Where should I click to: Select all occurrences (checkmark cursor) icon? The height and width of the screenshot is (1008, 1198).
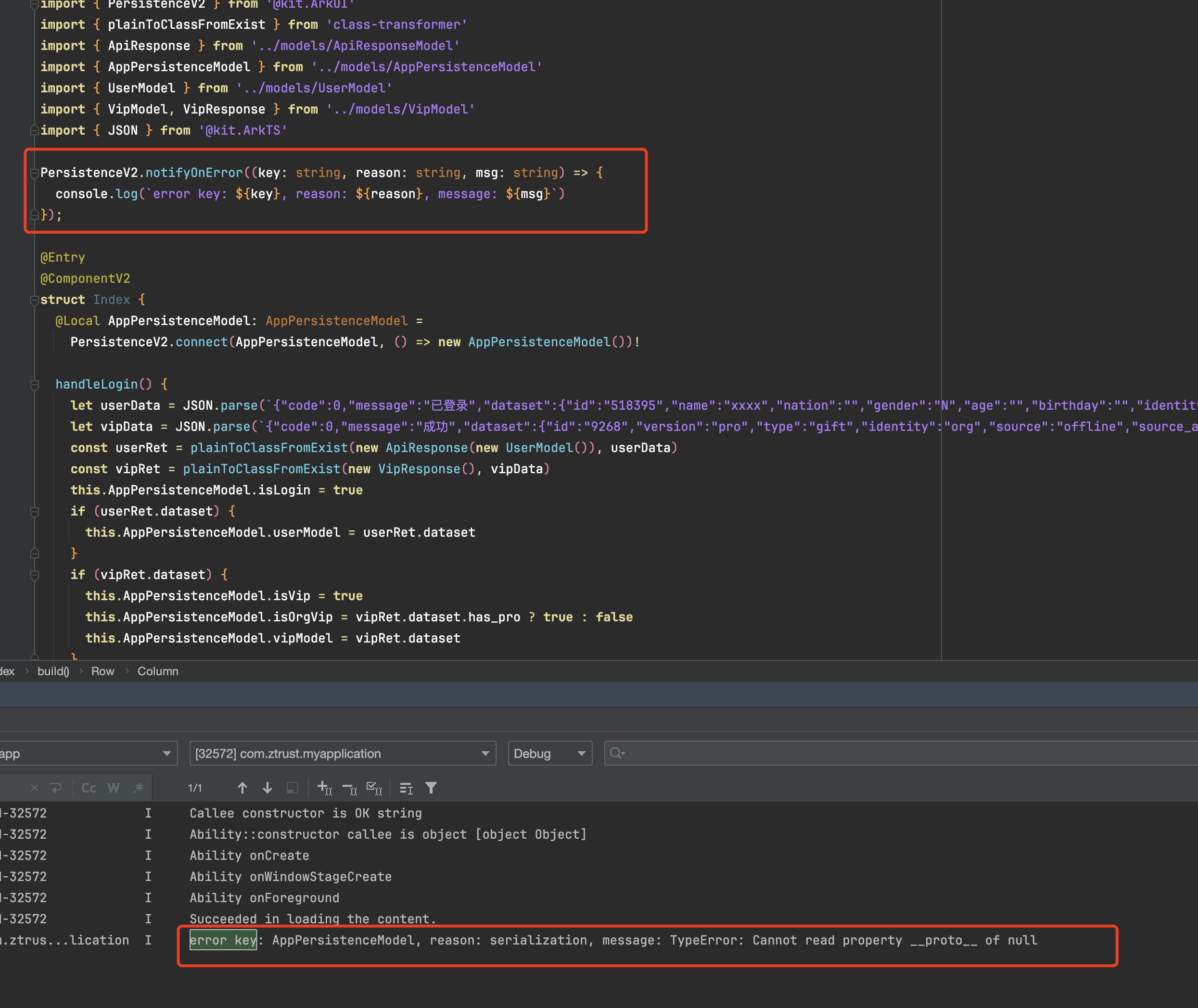pos(374,788)
